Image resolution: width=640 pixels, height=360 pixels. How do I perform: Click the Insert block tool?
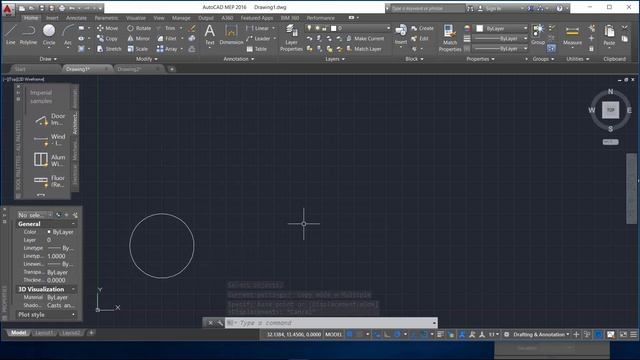[400, 34]
